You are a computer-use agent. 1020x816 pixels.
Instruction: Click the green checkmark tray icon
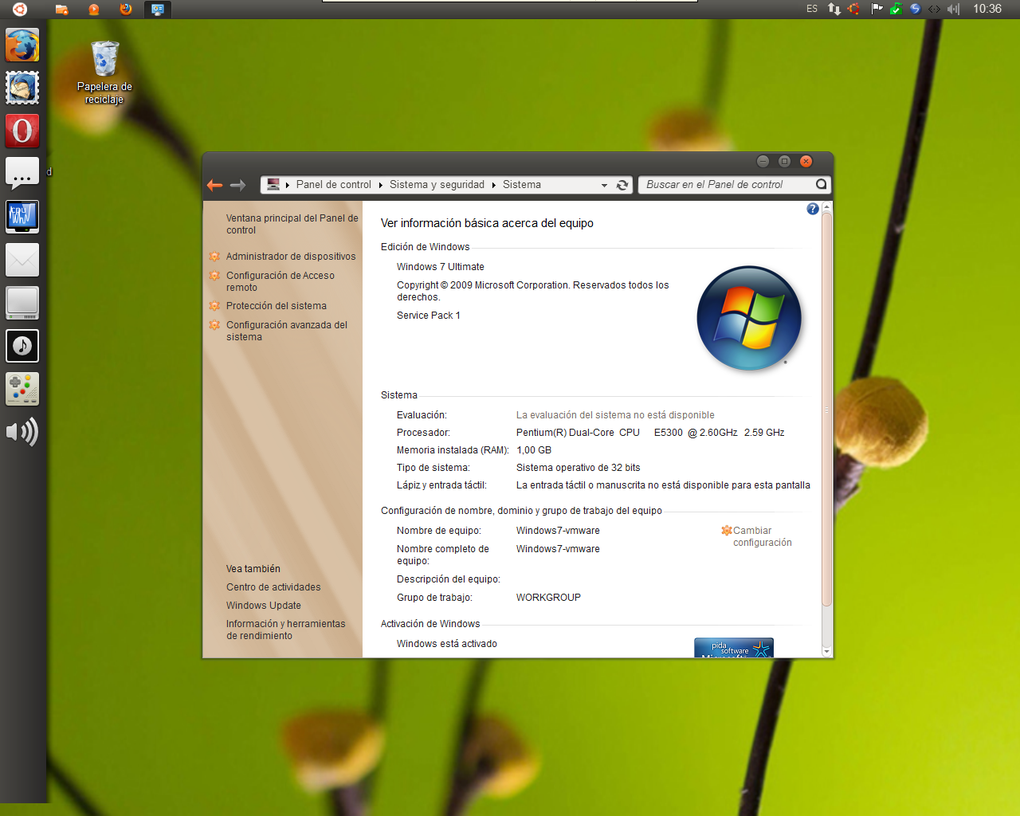pyautogui.click(x=896, y=9)
